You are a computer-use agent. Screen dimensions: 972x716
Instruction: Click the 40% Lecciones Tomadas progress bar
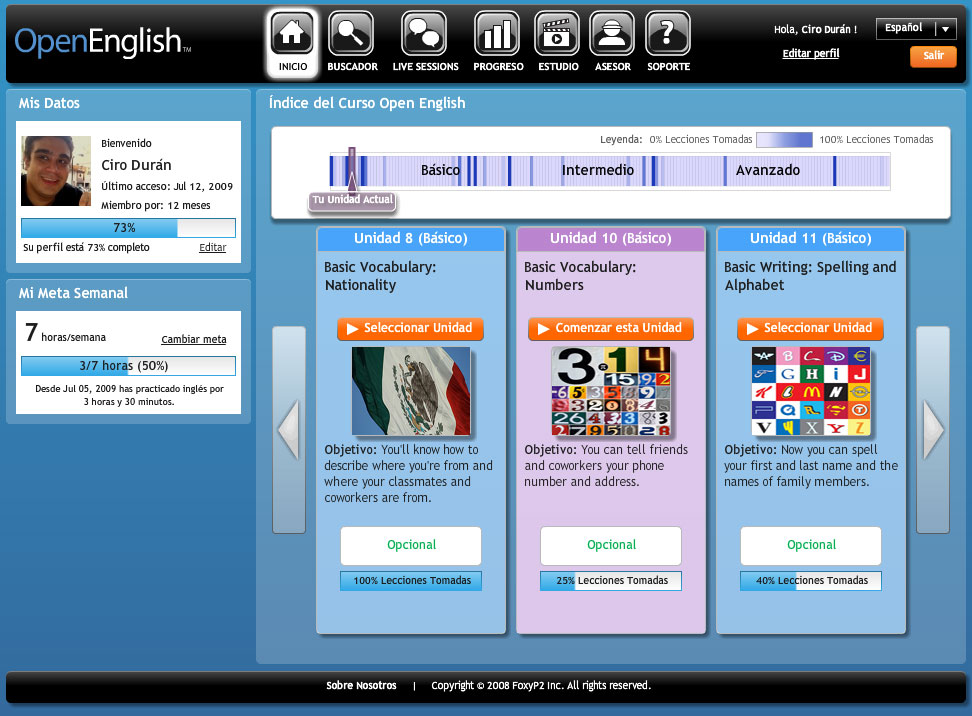[811, 581]
